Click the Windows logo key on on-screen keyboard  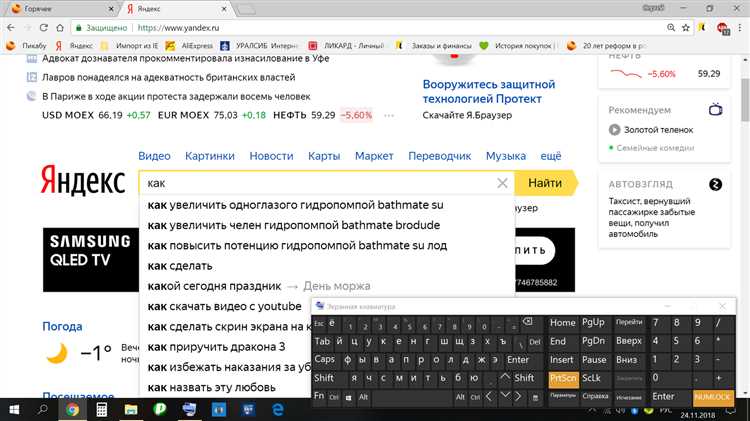point(349,397)
